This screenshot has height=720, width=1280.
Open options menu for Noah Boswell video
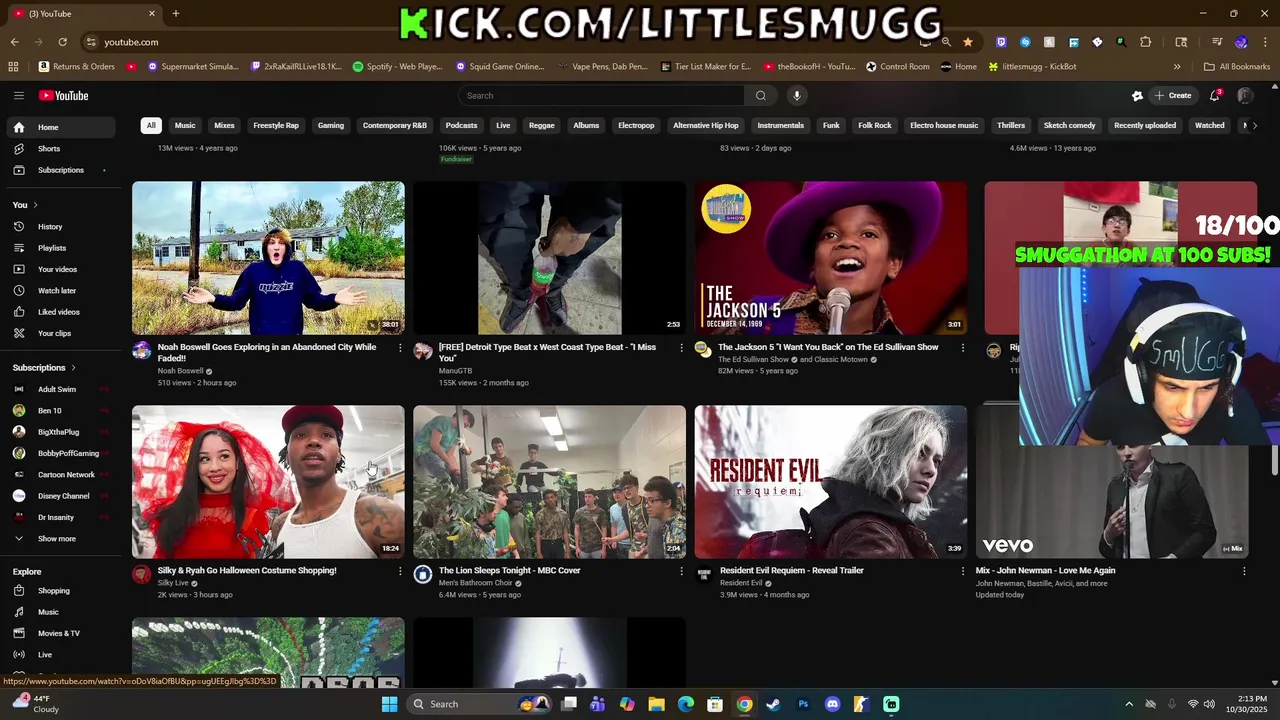(x=400, y=348)
